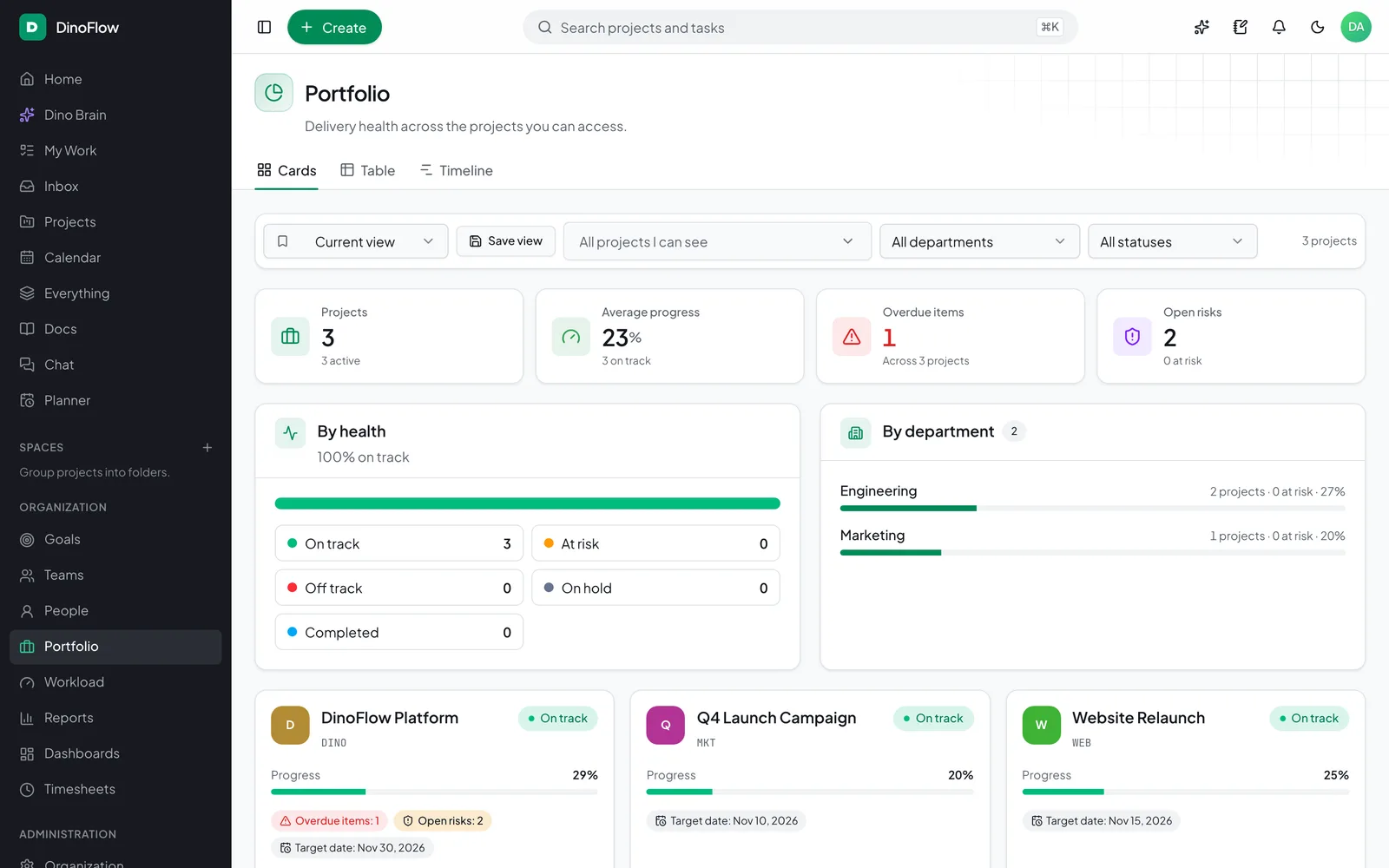Click the DinoFlow logo icon
The width and height of the screenshot is (1389, 868).
coord(32,27)
